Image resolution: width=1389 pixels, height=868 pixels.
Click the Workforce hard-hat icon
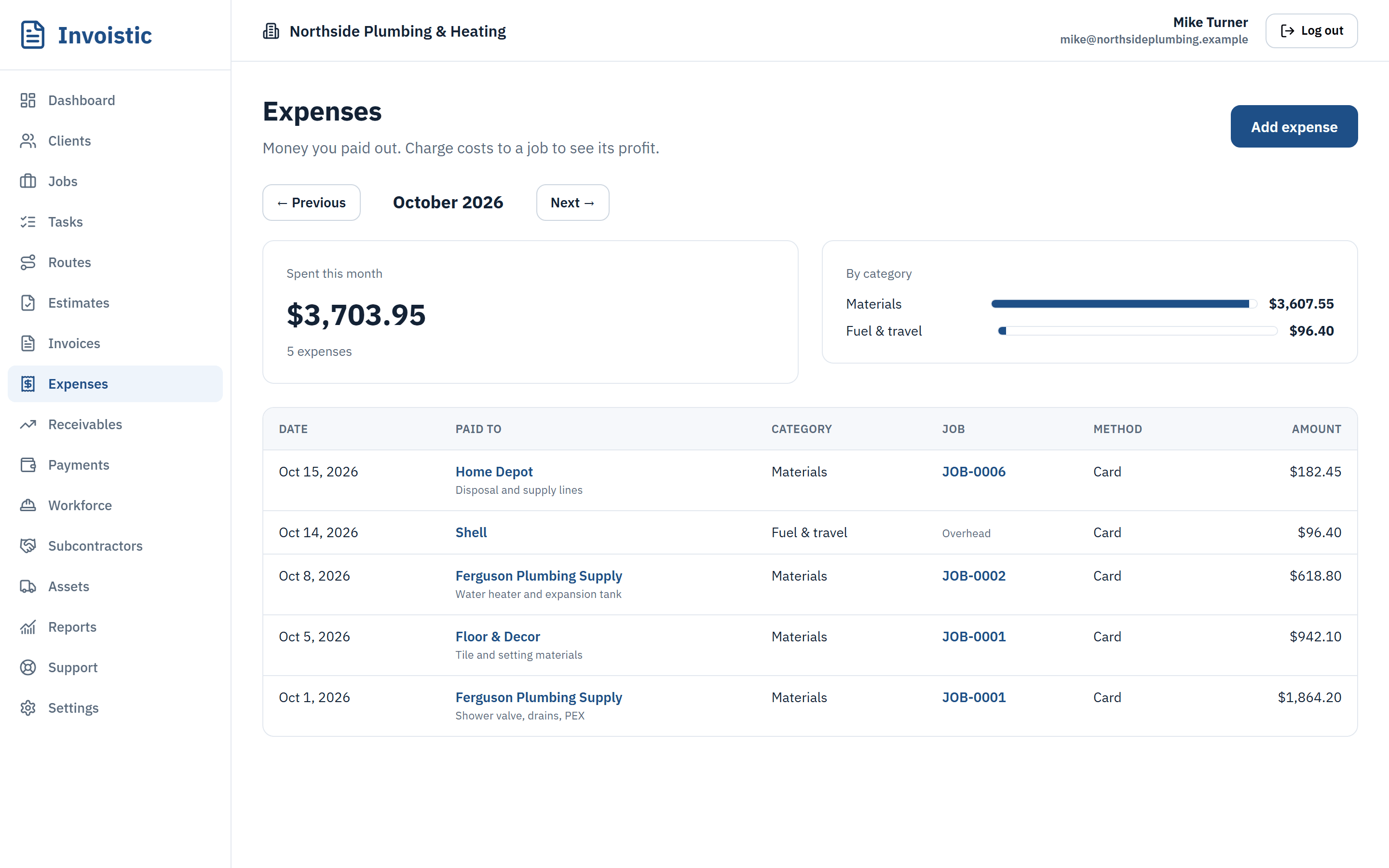coord(28,505)
